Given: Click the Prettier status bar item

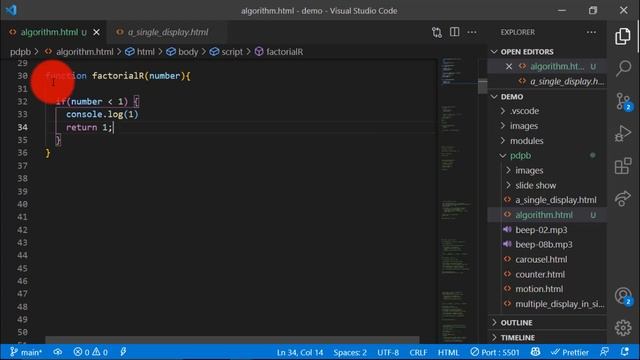Looking at the screenshot, I should [570, 352].
